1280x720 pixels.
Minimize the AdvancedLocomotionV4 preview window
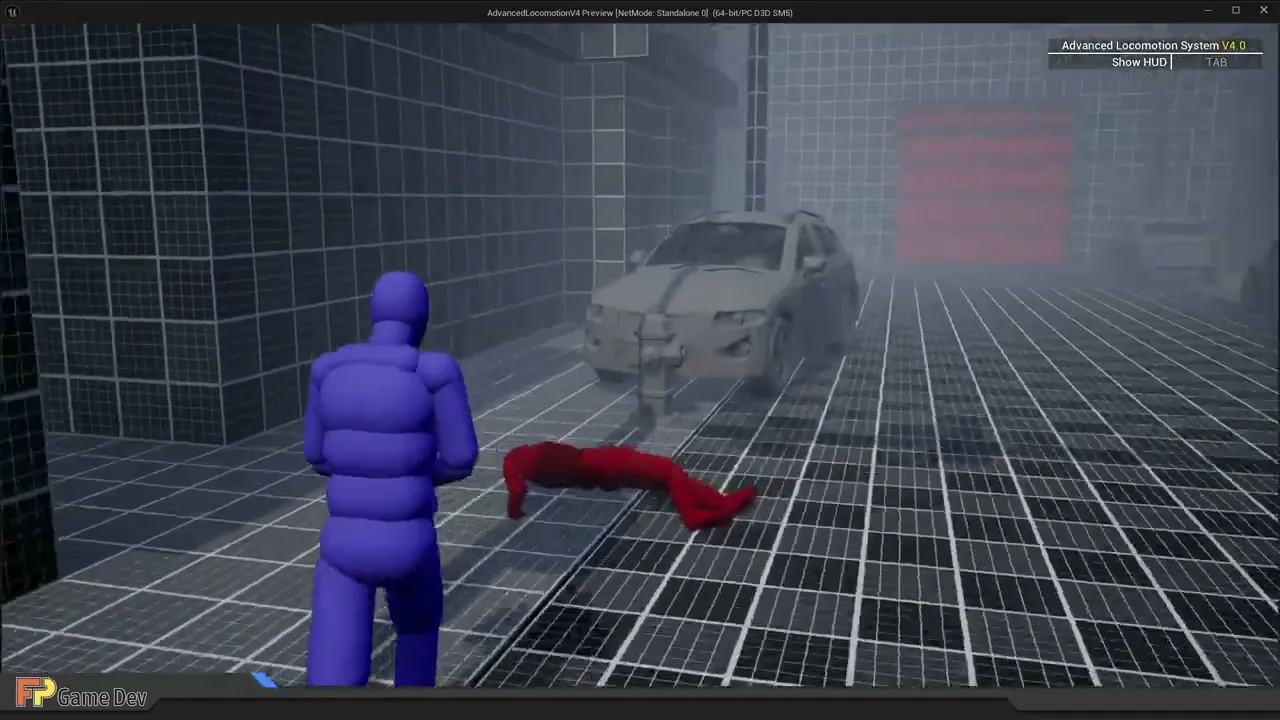pos(1208,11)
